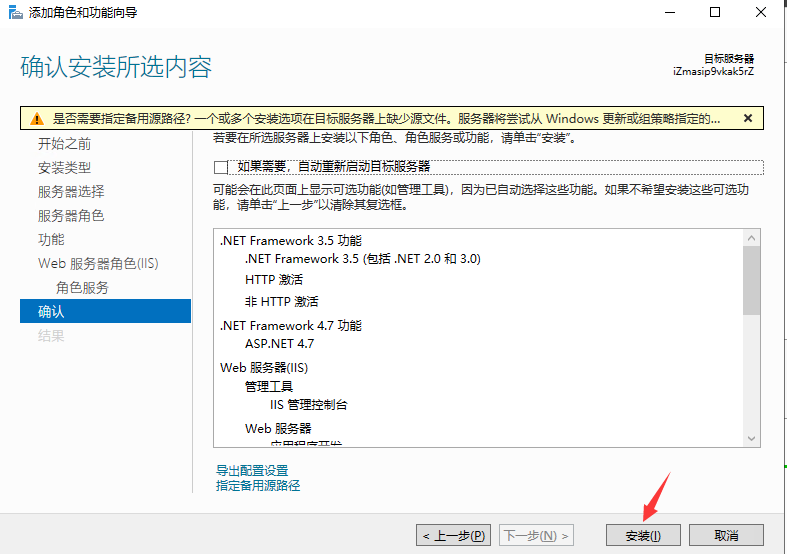The image size is (787, 554).
Task: Click the feature list scroll down arrow
Action: [x=751, y=439]
